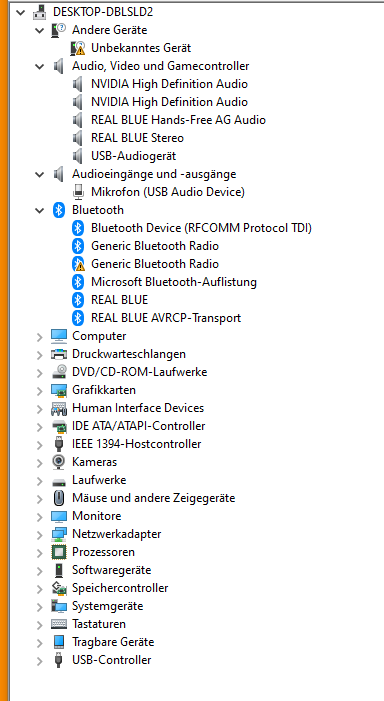Collapse the DESKTOP-DBLSLD2 root node
The height and width of the screenshot is (701, 384).
(21, 13)
